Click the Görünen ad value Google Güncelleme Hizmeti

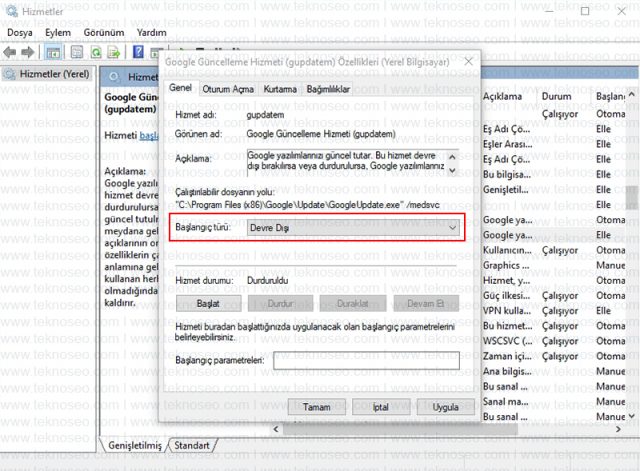click(321, 134)
